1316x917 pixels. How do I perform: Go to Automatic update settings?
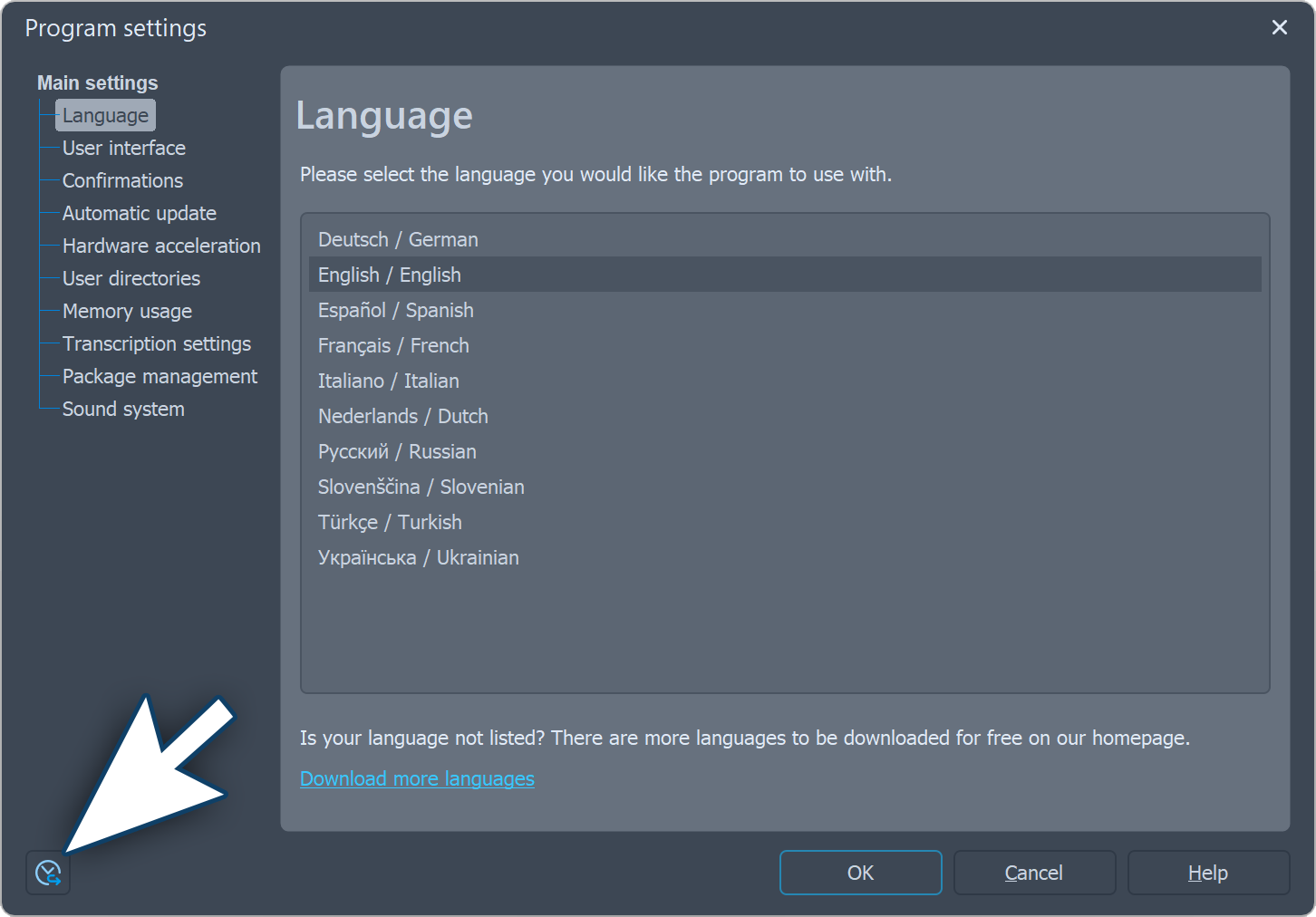click(139, 213)
